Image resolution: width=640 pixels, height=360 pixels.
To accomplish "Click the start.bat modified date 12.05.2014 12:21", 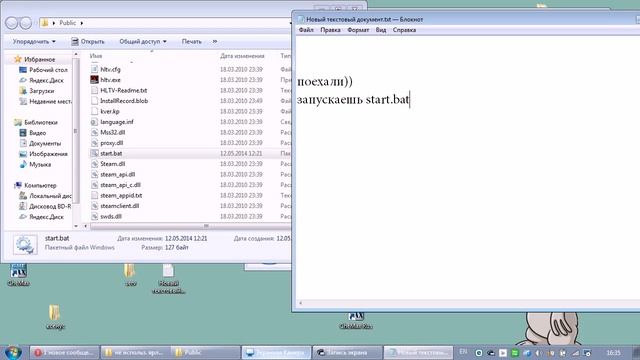I will (x=241, y=153).
